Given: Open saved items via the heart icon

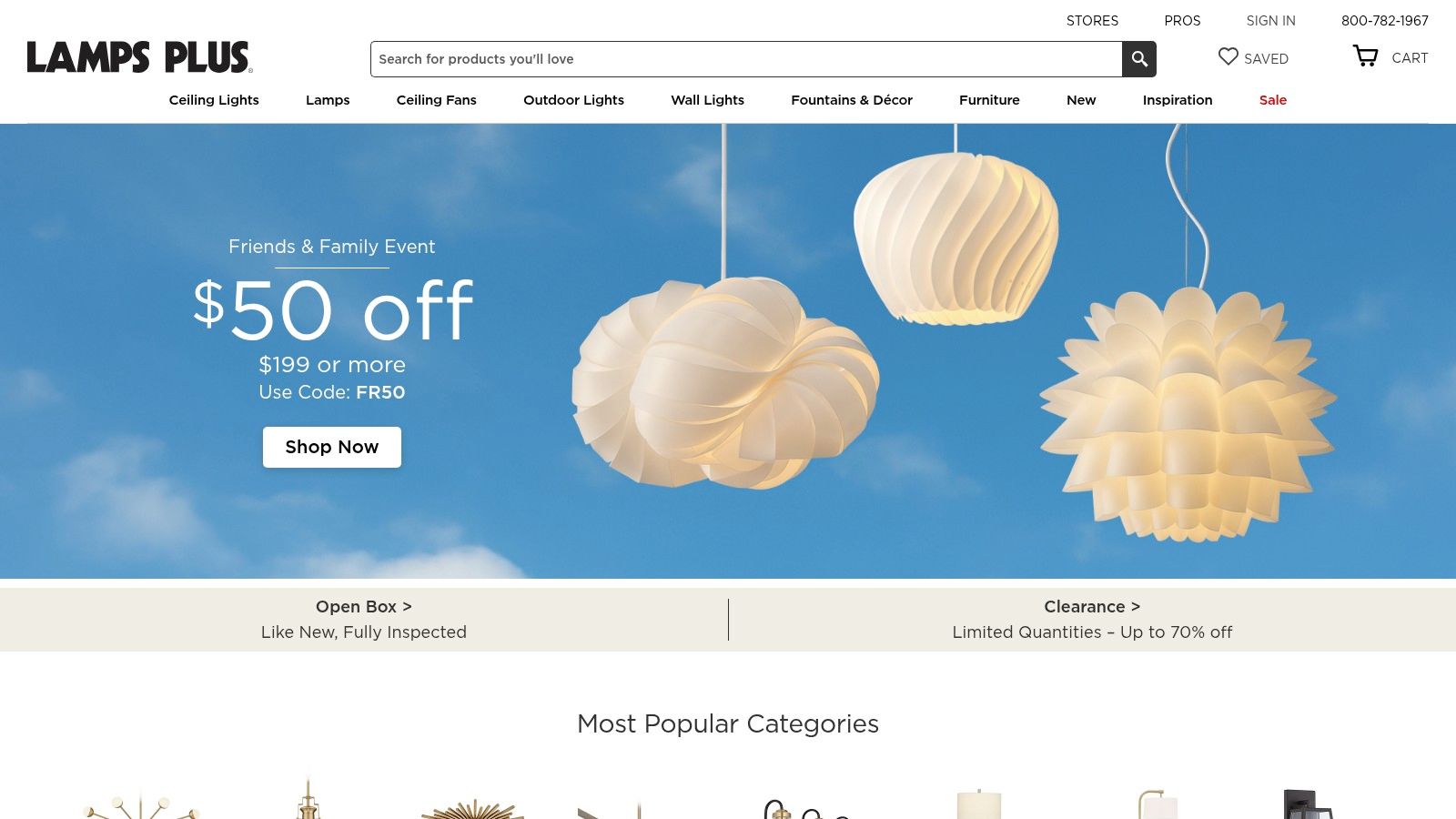Looking at the screenshot, I should [1228, 56].
